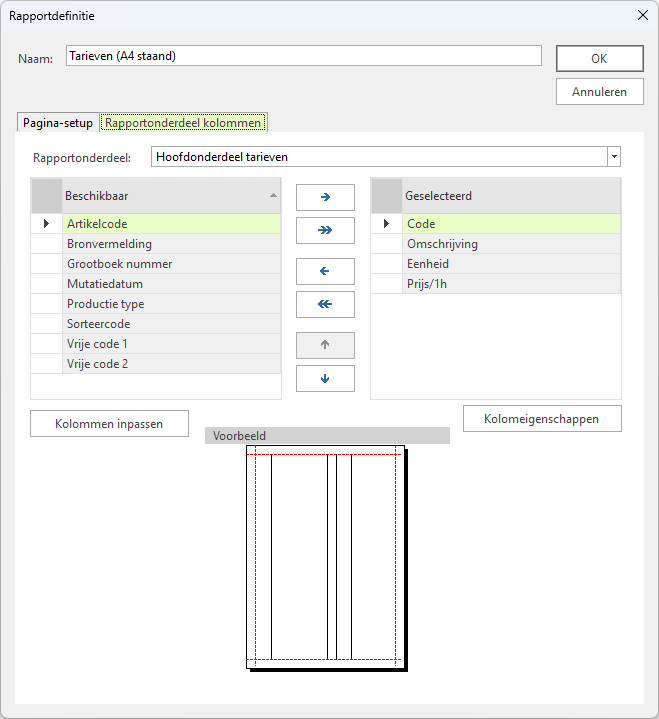This screenshot has height=719, width=659.
Task: Click Kolommen inpassen button
Action: [x=110, y=424]
